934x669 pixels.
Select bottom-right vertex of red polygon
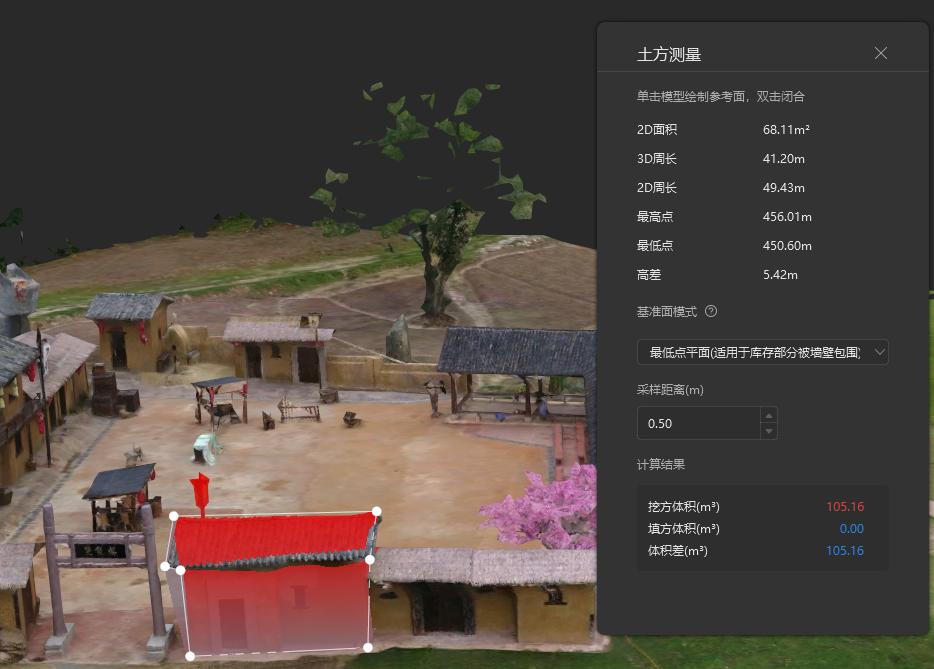click(x=368, y=647)
